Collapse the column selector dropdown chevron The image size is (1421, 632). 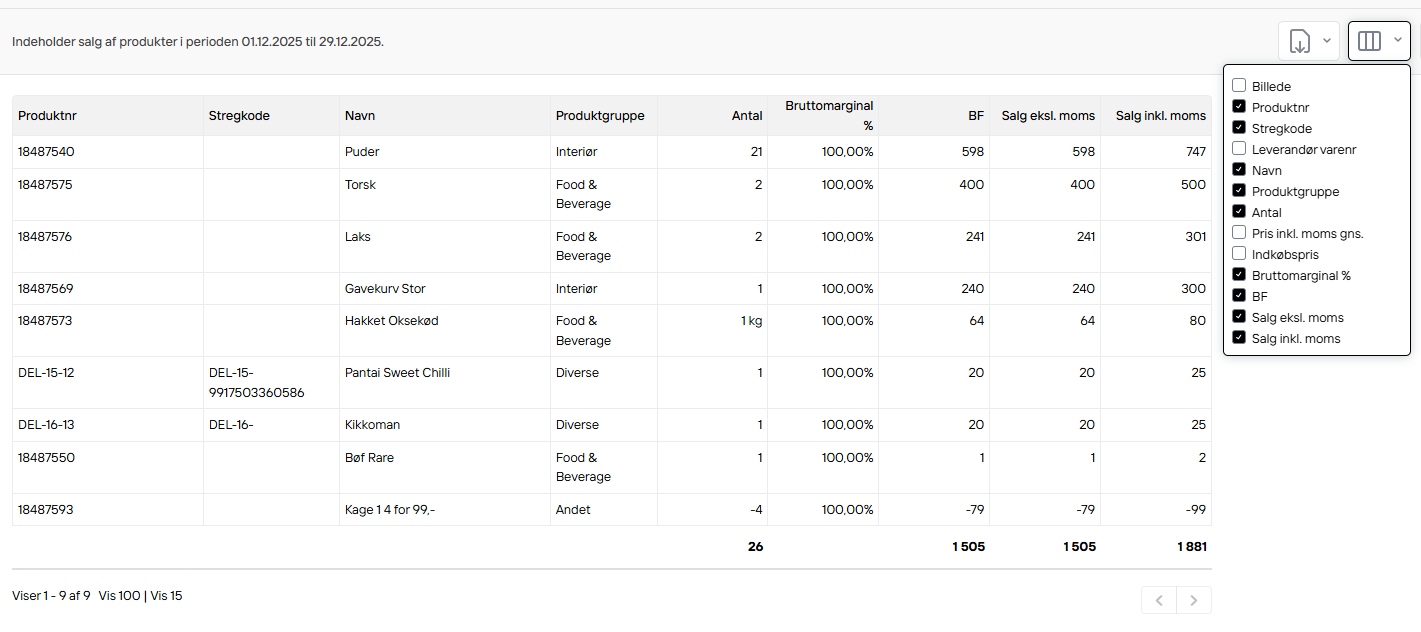tap(1397, 41)
